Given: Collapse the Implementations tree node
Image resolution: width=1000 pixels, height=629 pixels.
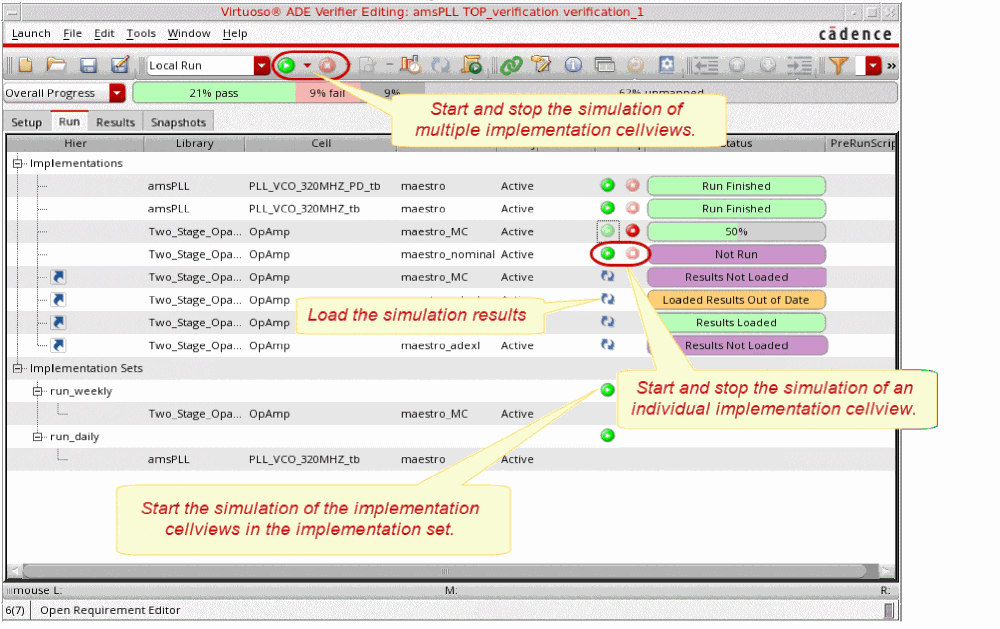Looking at the screenshot, I should (x=17, y=163).
